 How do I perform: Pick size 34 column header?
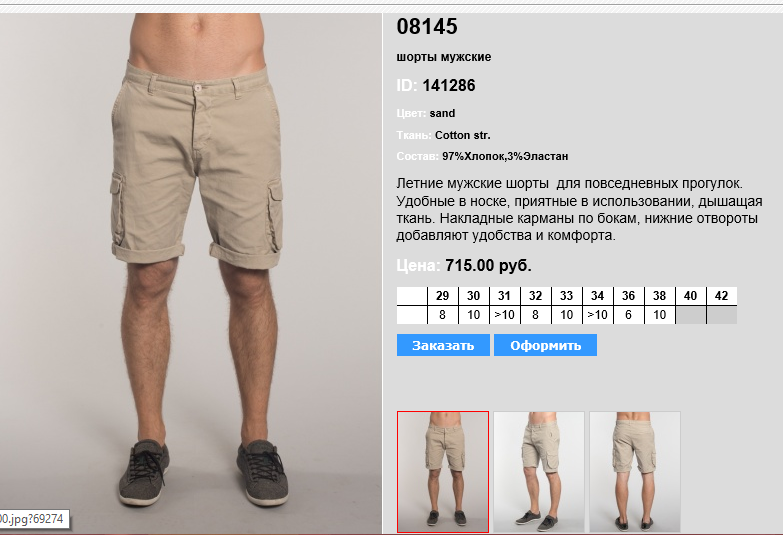click(x=597, y=296)
